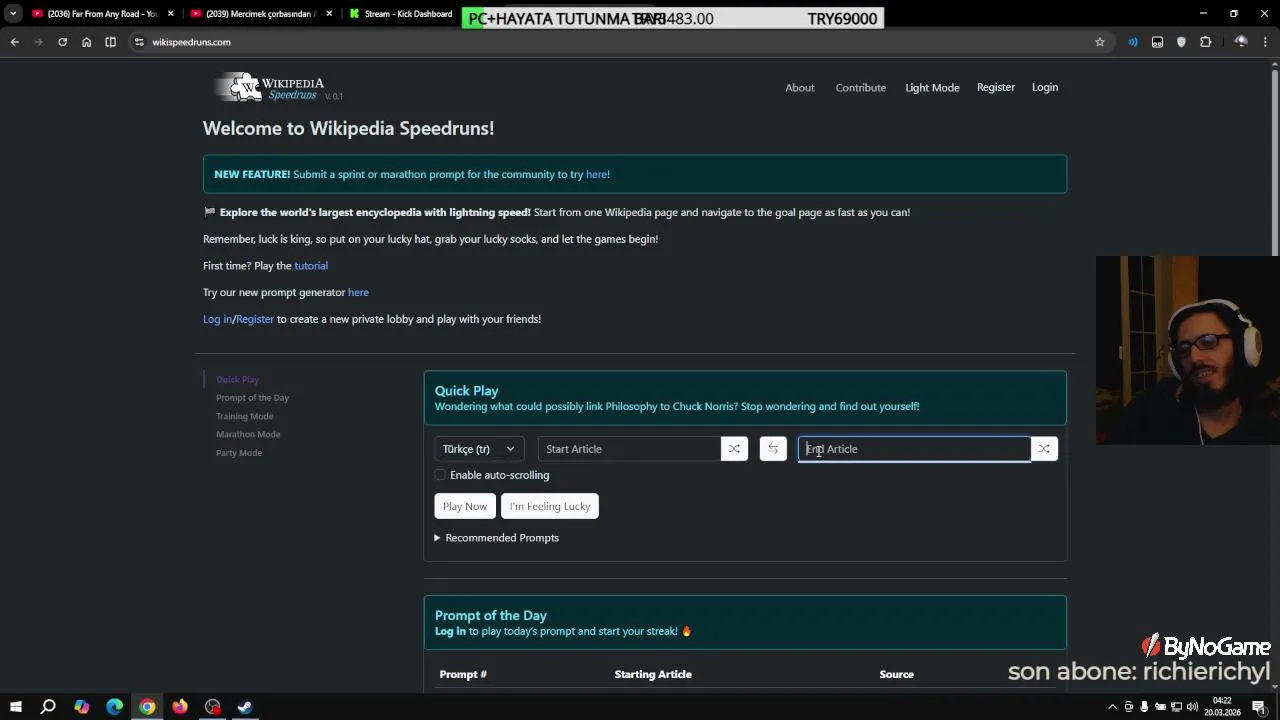Reload the current page
Viewport: 1280px width, 720px height.
point(62,42)
